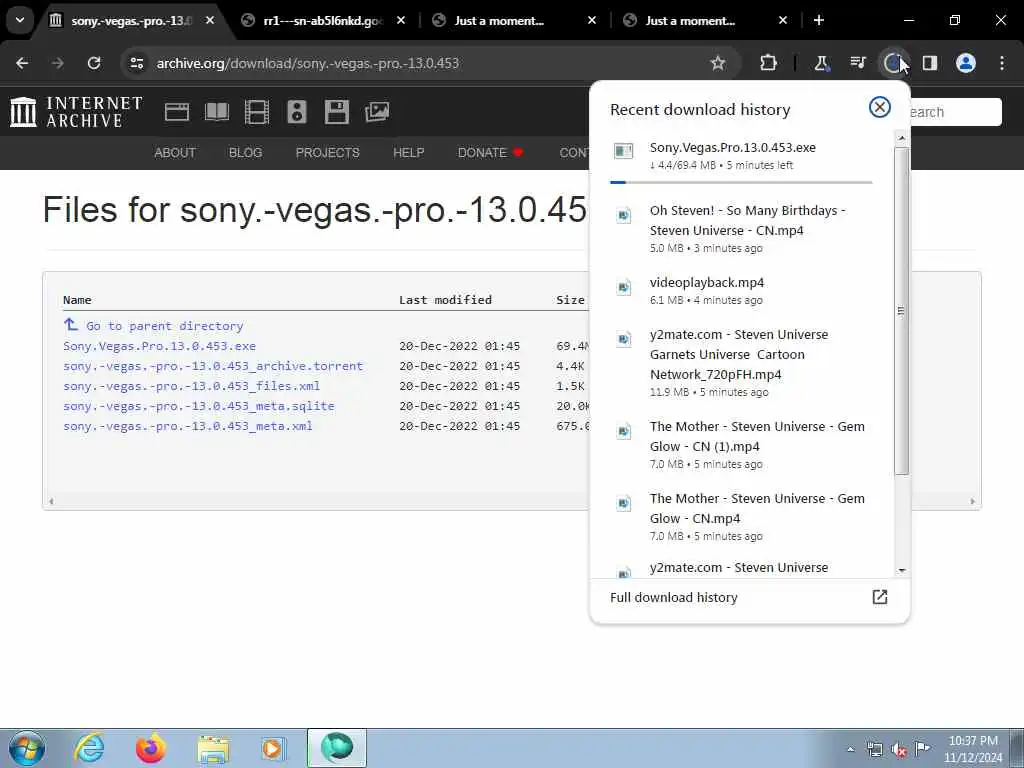Open the BLOG menu link
The height and width of the screenshot is (768, 1024).
(x=246, y=153)
